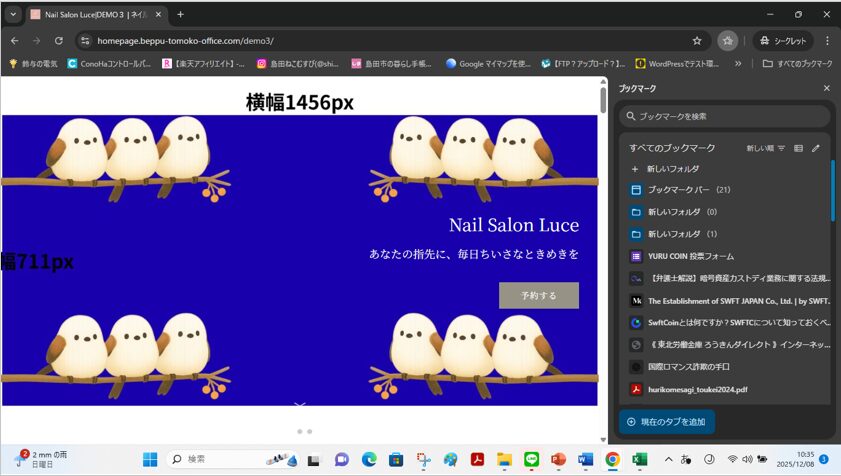Open the 島田ねこむすび Instagram bookmark
The height and width of the screenshot is (476, 841).
click(x=298, y=63)
